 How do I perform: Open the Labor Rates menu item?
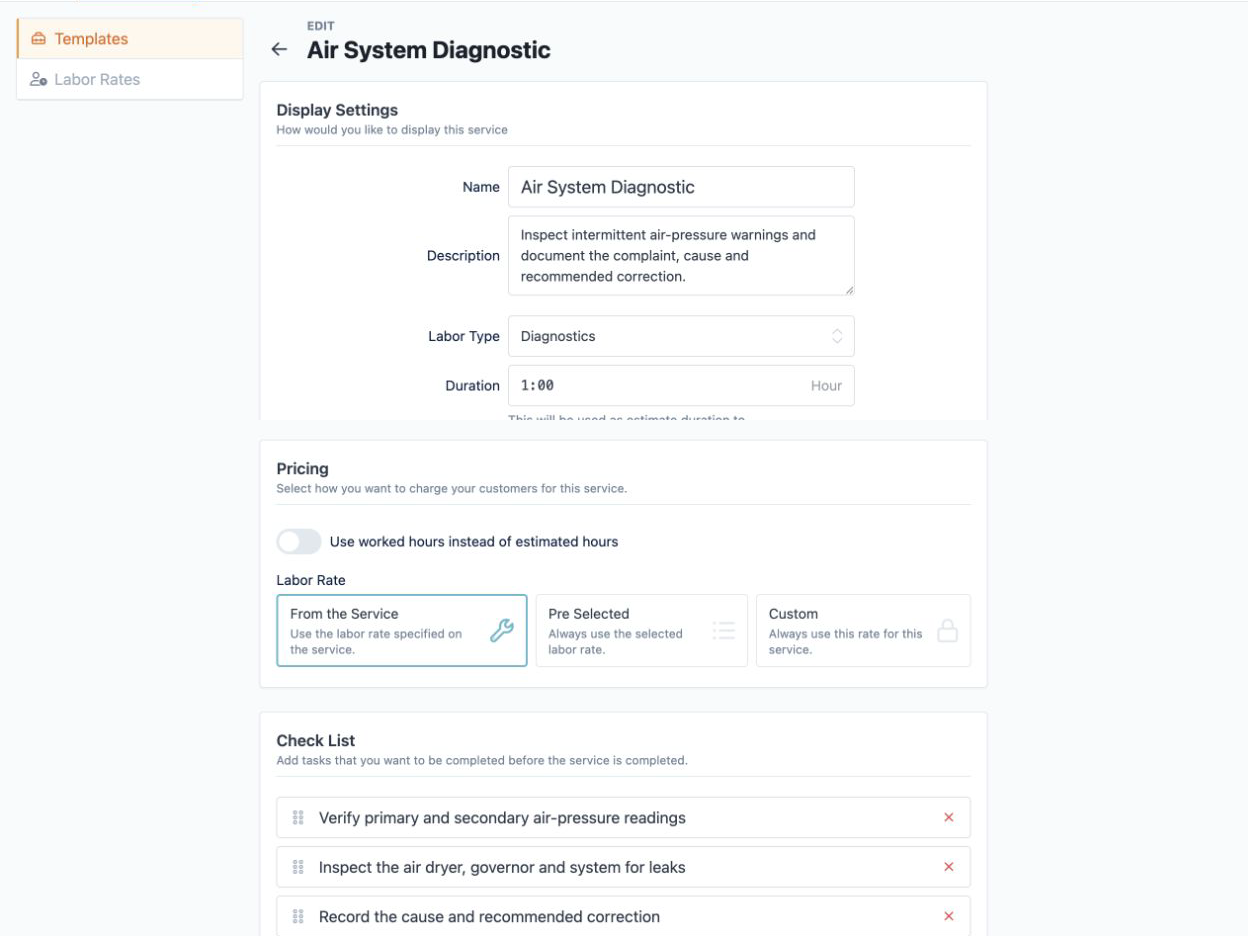tap(130, 79)
